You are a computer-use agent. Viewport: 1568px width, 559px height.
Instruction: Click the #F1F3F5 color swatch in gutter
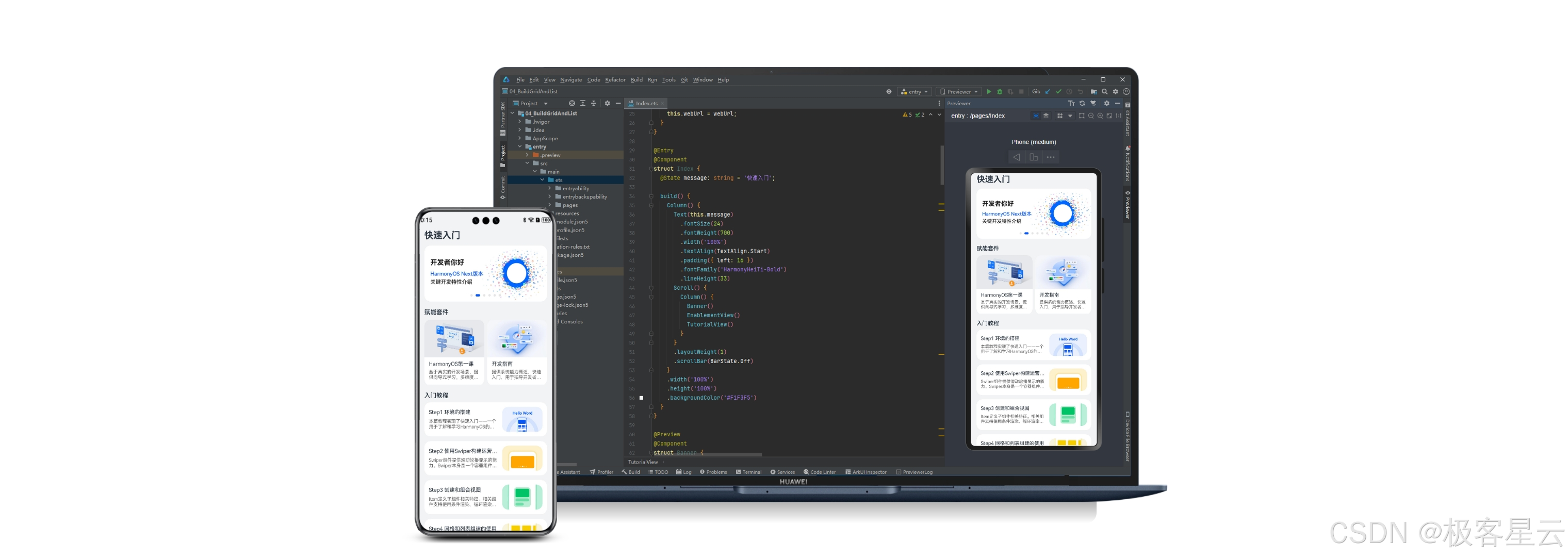641,398
